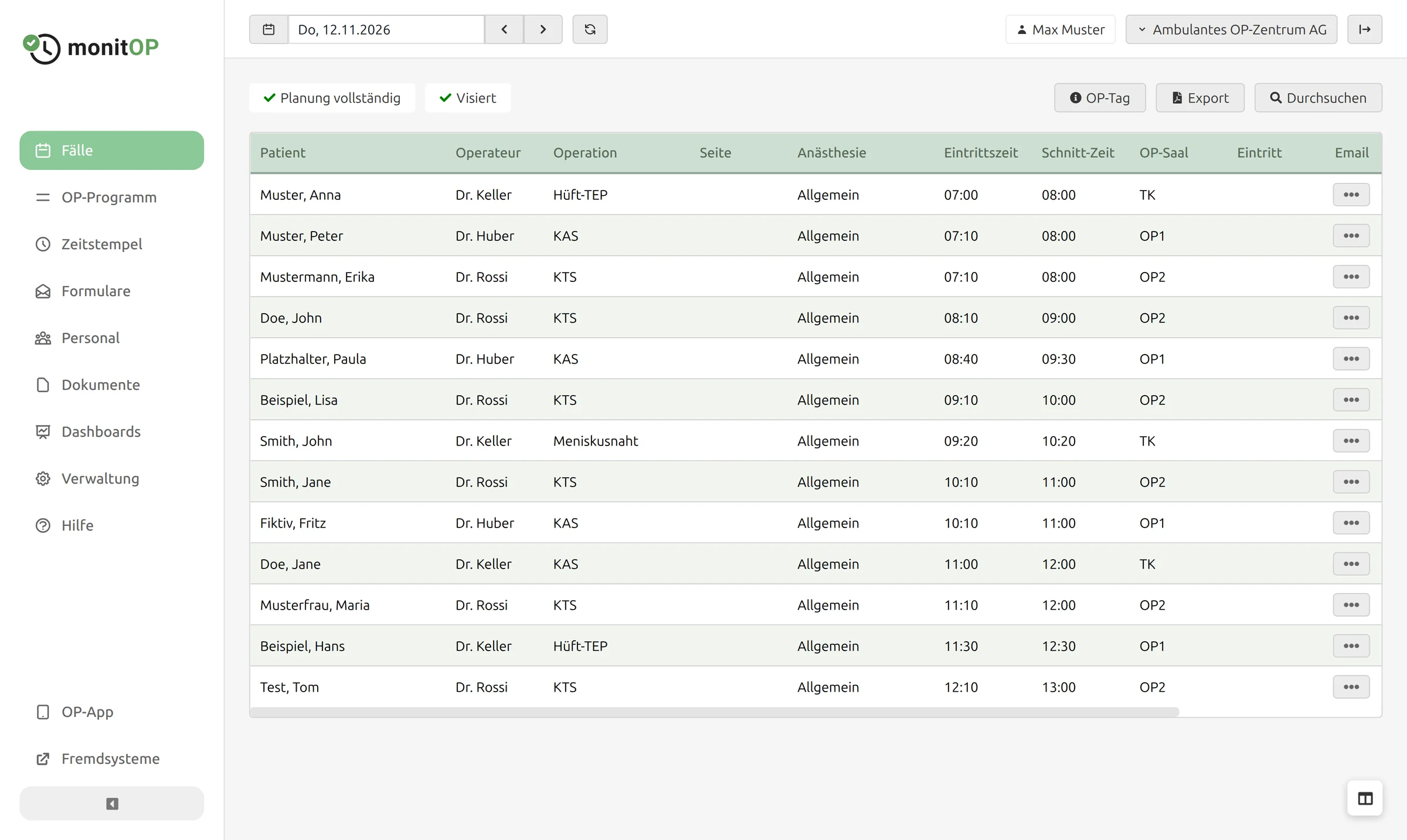The width and height of the screenshot is (1407, 840).
Task: Collapse the sidebar with arrow button
Action: tap(112, 804)
